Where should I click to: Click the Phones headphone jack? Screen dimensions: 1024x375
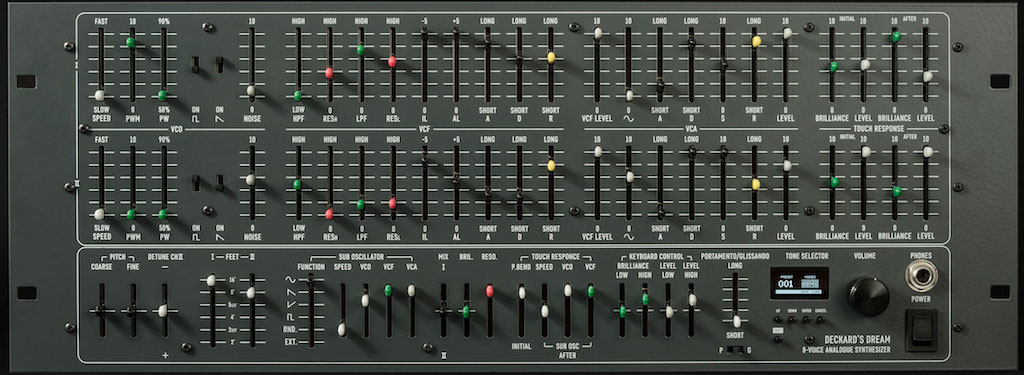[921, 276]
